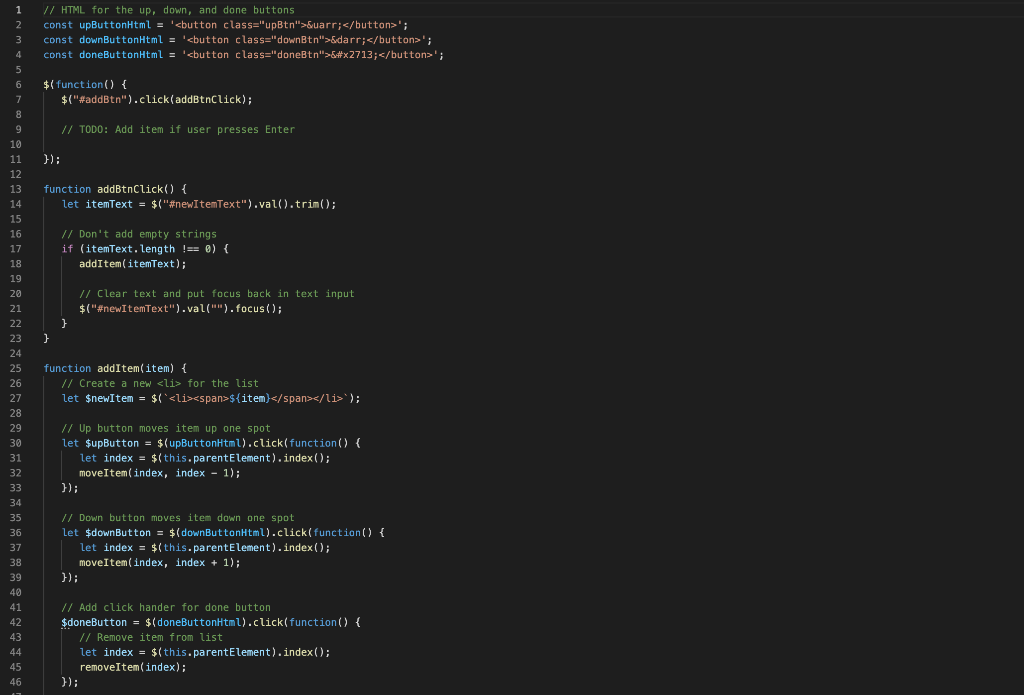
Task: Click the trim method call on line 14
Action: 311,203
